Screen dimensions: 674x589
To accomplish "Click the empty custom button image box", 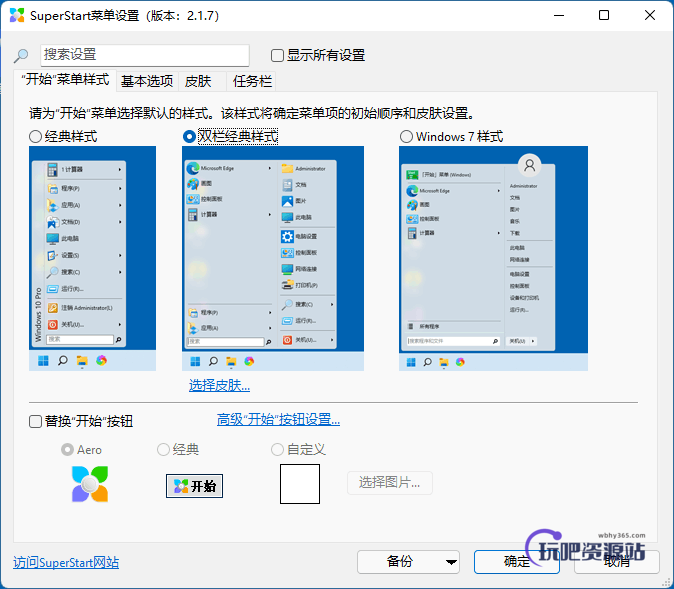I will 300,484.
